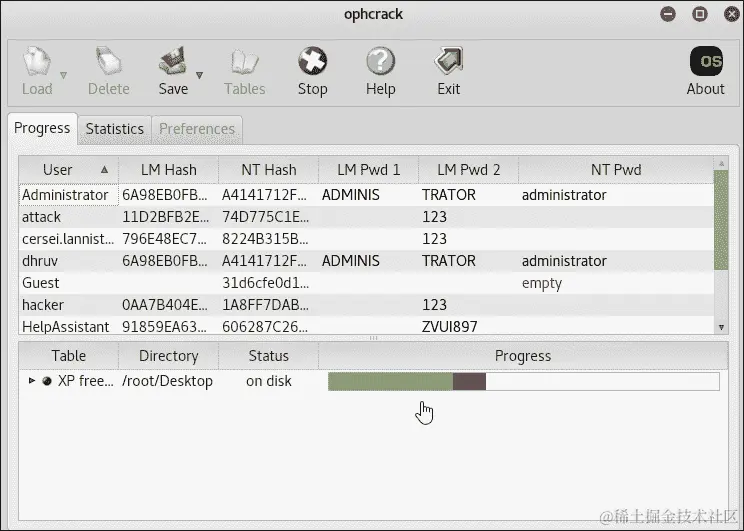Click the /root/Desktop directory cell
The height and width of the screenshot is (531, 744).
click(167, 381)
